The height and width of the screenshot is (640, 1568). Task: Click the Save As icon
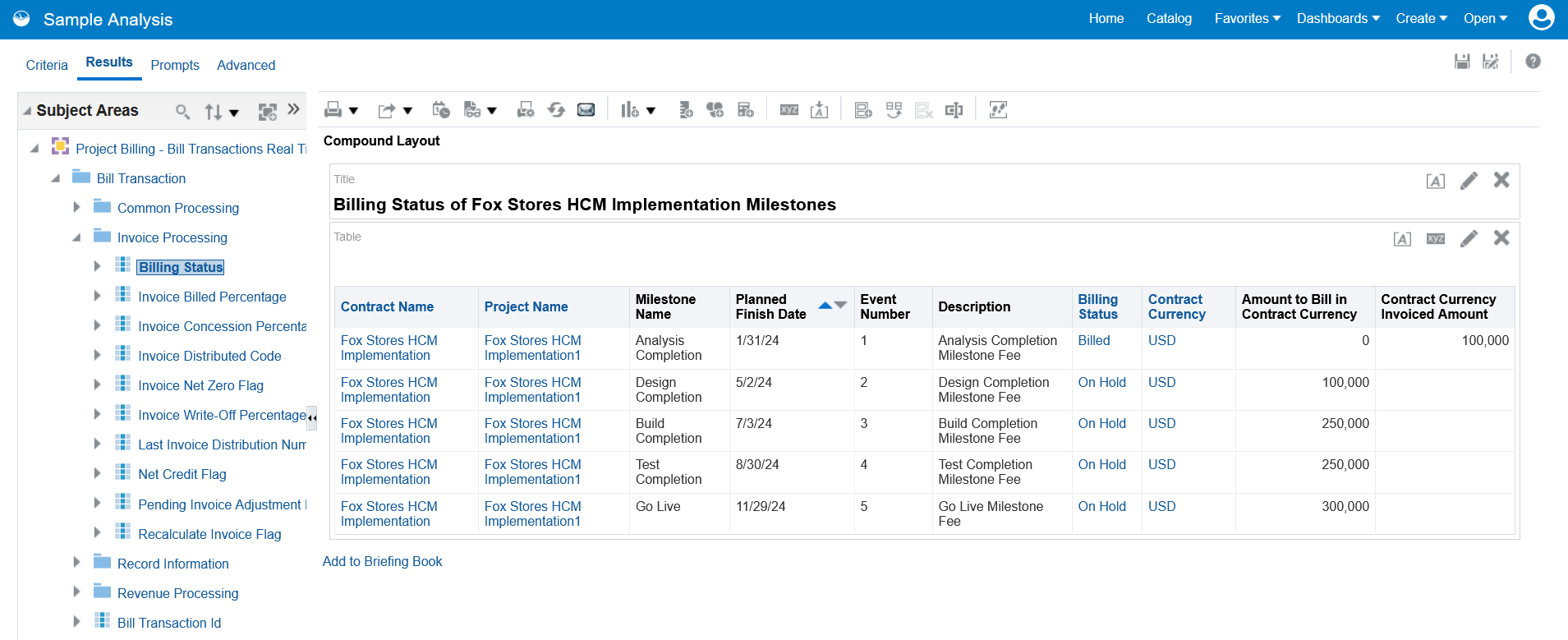(1491, 62)
